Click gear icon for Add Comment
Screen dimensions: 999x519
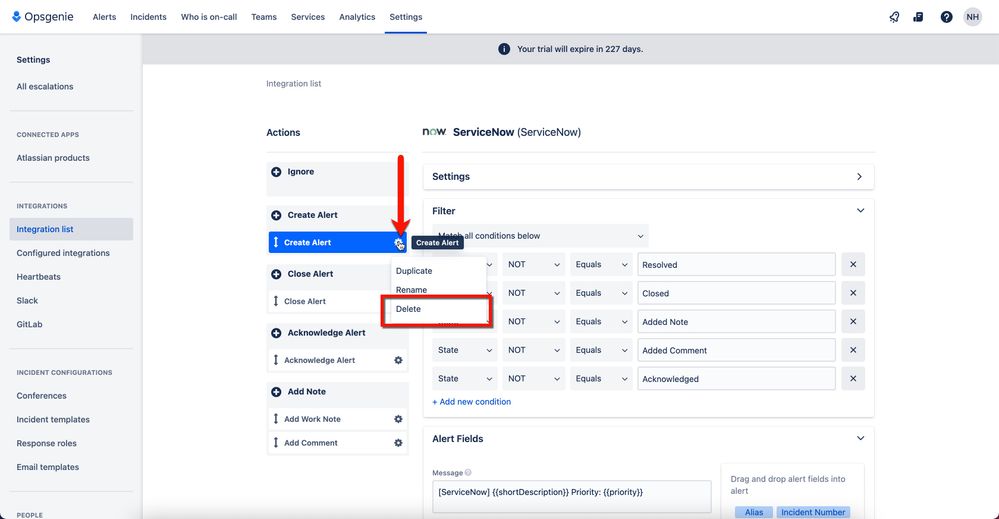tap(398, 443)
